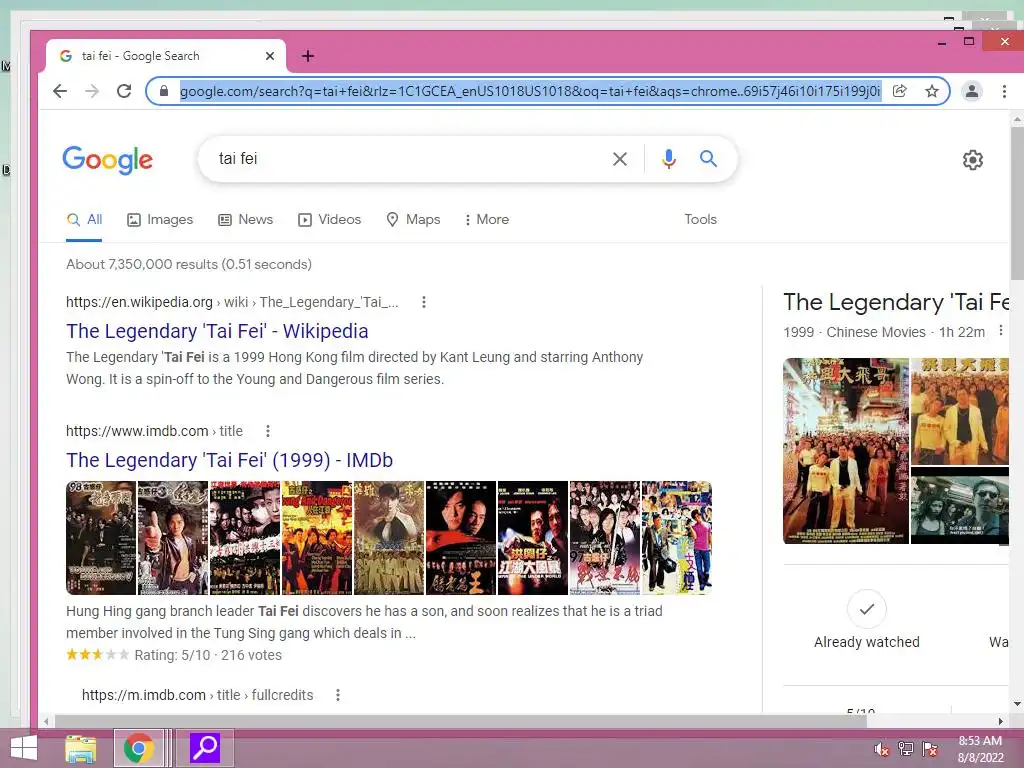Open The Legendary 'Tai Fei' - Wikipedia link

(x=217, y=331)
